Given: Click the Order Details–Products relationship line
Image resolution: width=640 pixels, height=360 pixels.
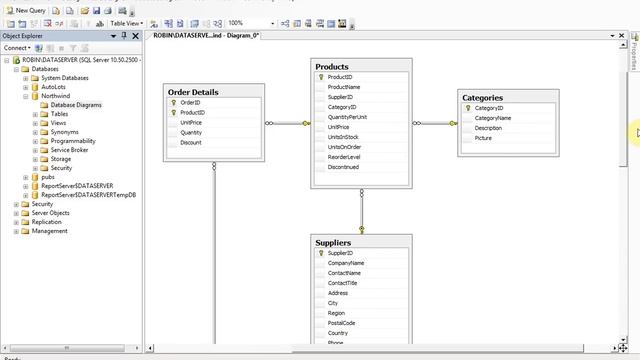Looking at the screenshot, I should tap(288, 123).
